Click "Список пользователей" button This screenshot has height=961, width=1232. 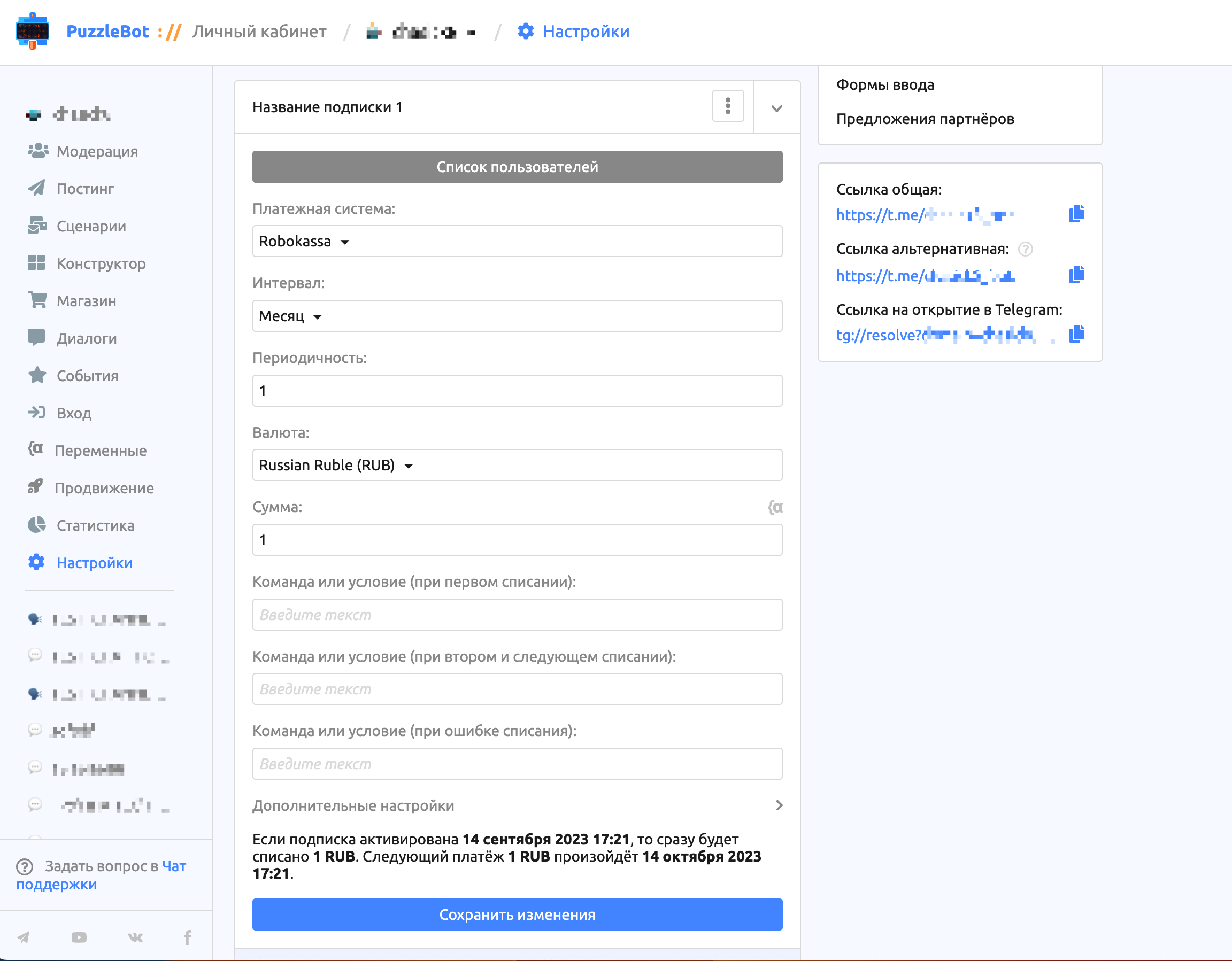tap(517, 166)
